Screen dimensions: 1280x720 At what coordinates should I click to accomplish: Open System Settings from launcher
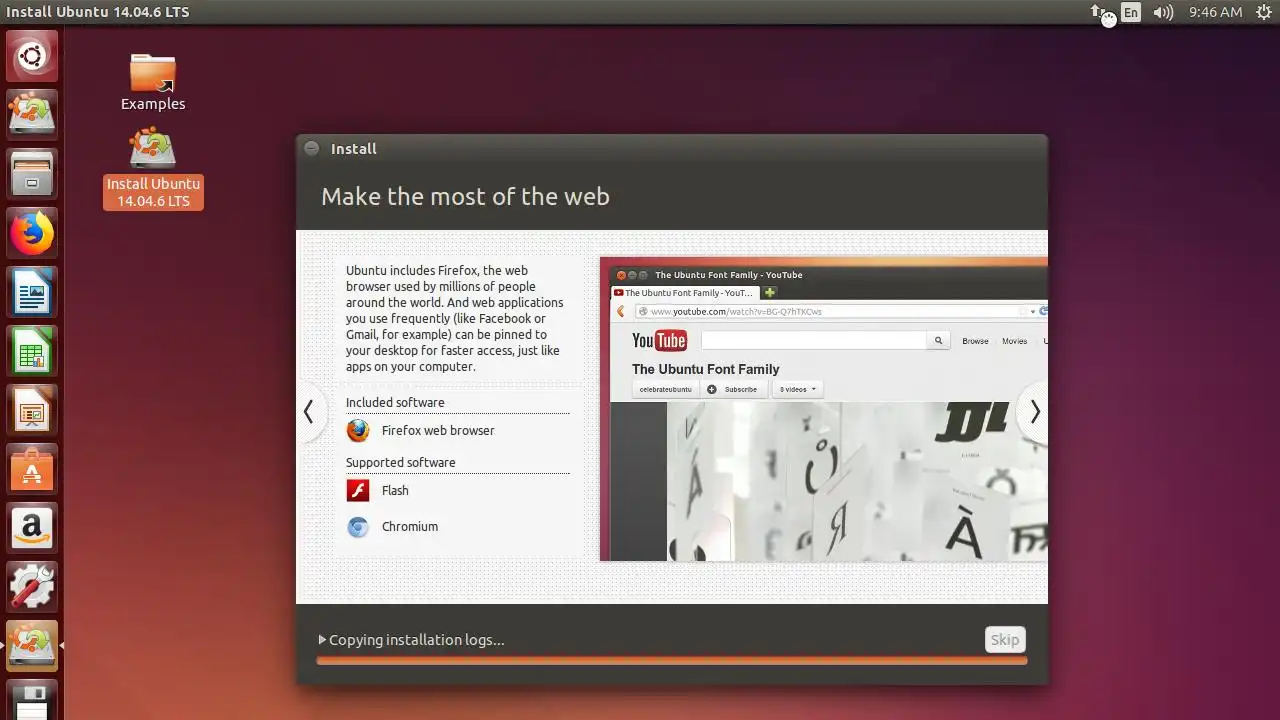coord(32,587)
